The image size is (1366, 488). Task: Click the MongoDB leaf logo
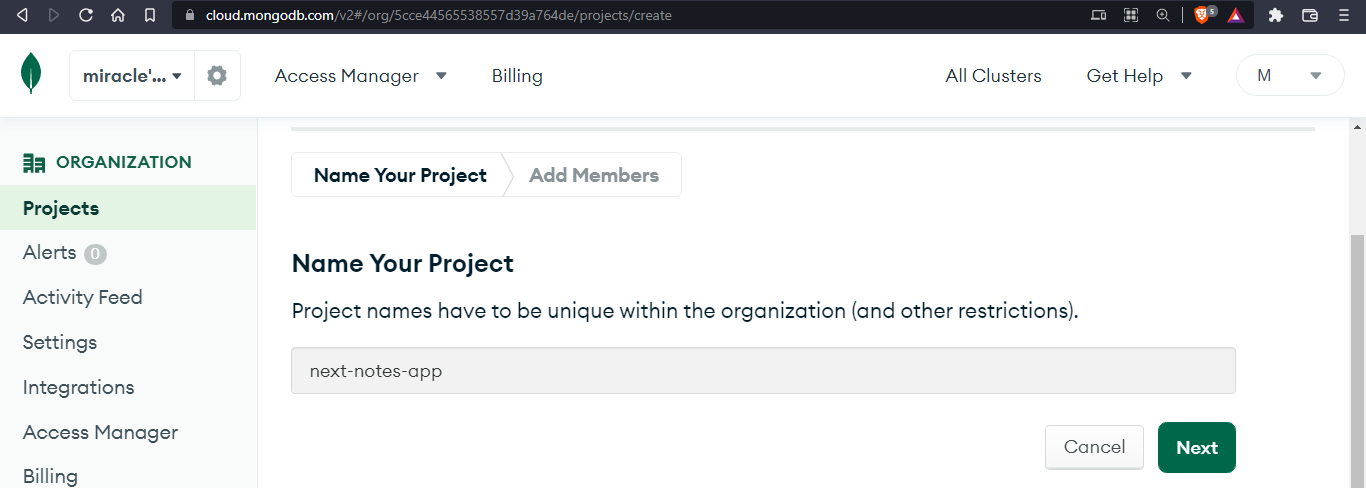pyautogui.click(x=31, y=75)
